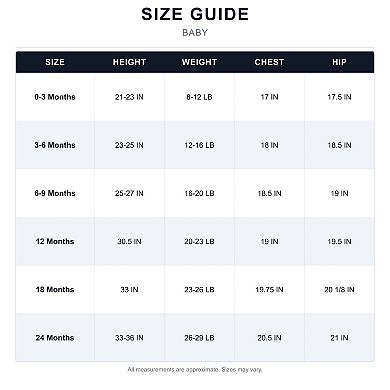
Task: Click the HIP column header
Action: tap(339, 62)
